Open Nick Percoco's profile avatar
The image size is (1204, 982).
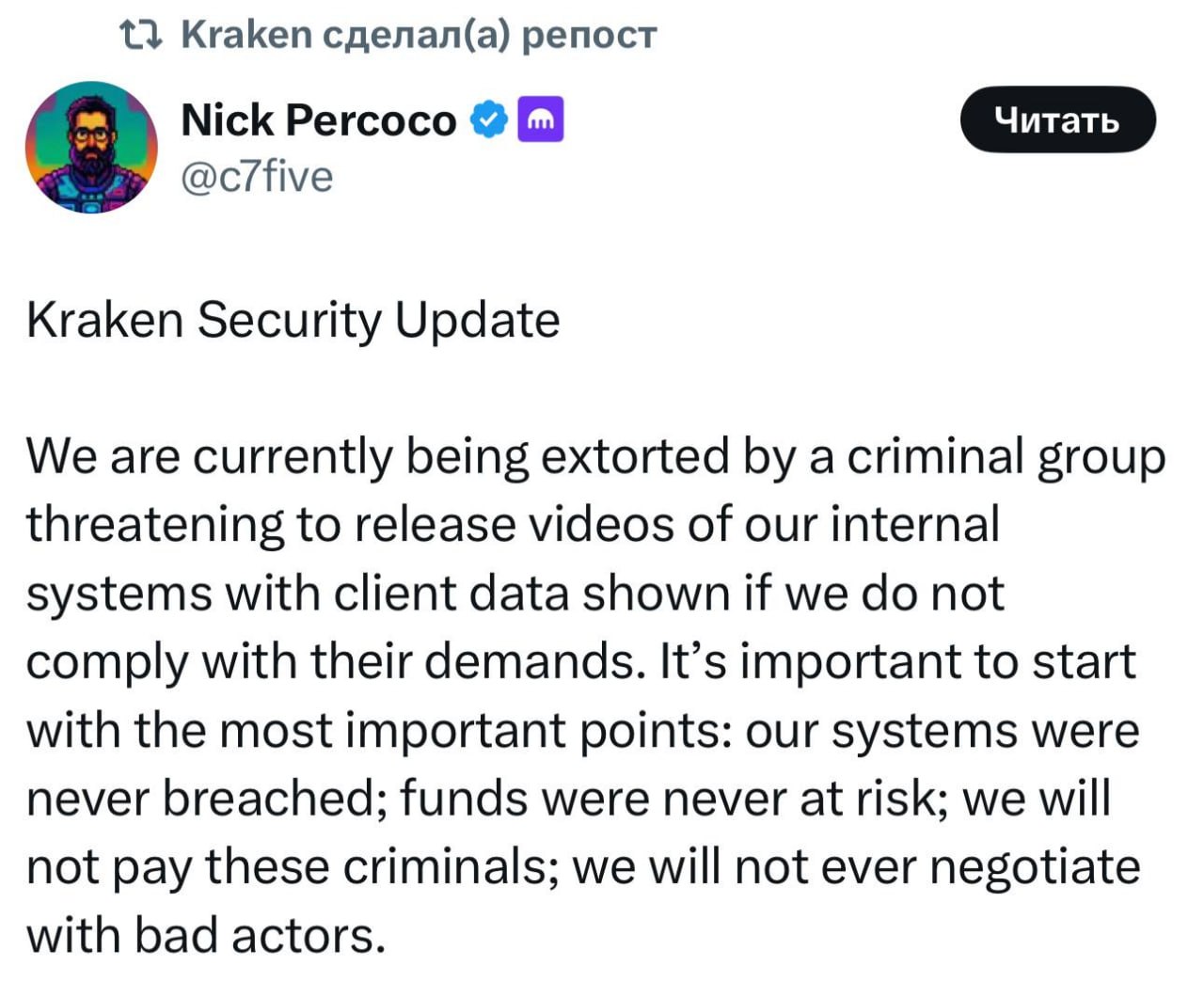point(91,147)
